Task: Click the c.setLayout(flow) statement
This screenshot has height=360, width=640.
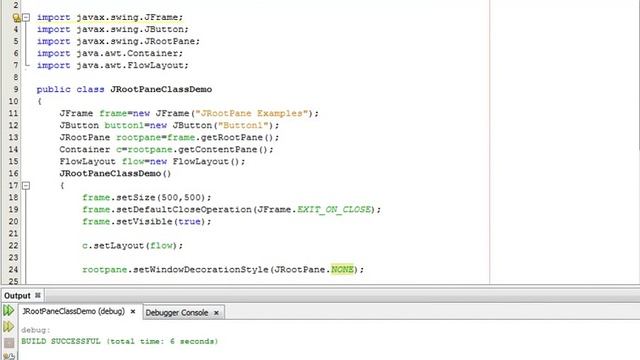Action: click(x=132, y=246)
